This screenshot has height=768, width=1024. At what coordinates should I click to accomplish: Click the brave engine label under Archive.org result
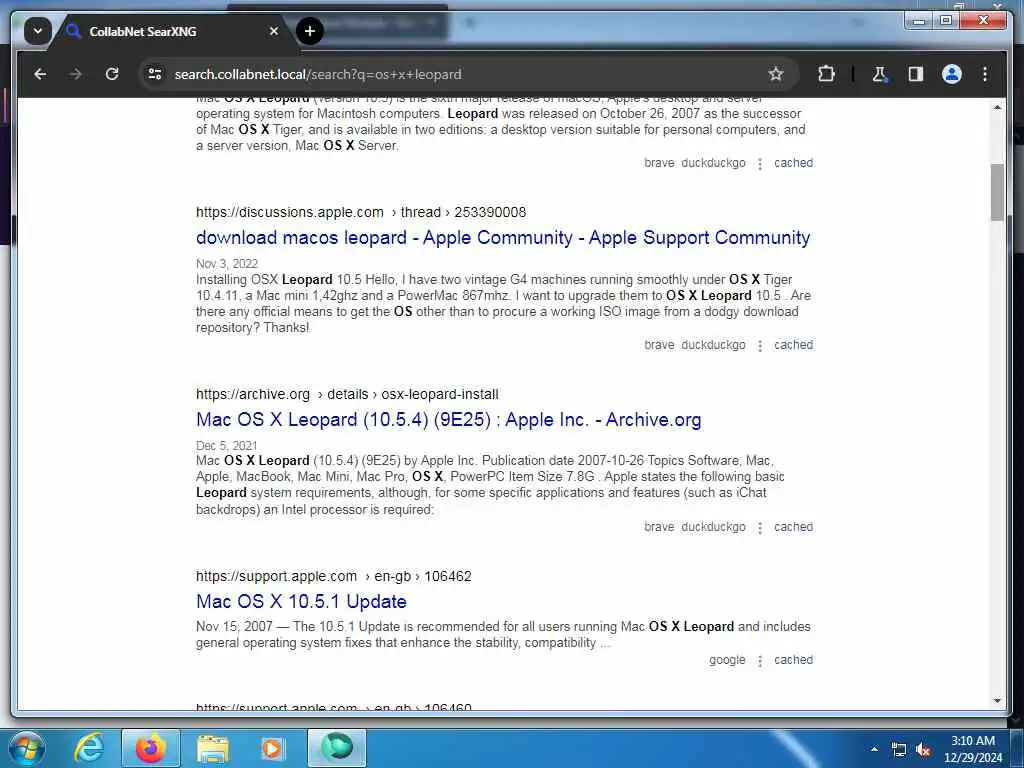coord(659,527)
